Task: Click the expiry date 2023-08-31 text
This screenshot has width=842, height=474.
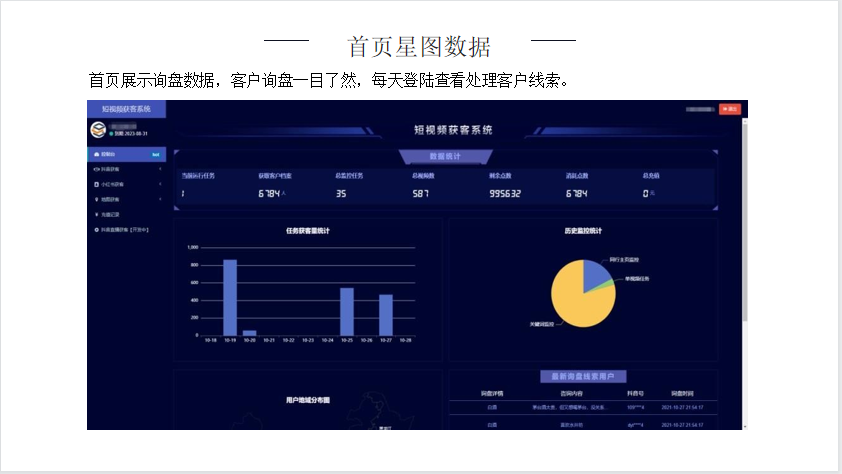Action: tap(134, 134)
